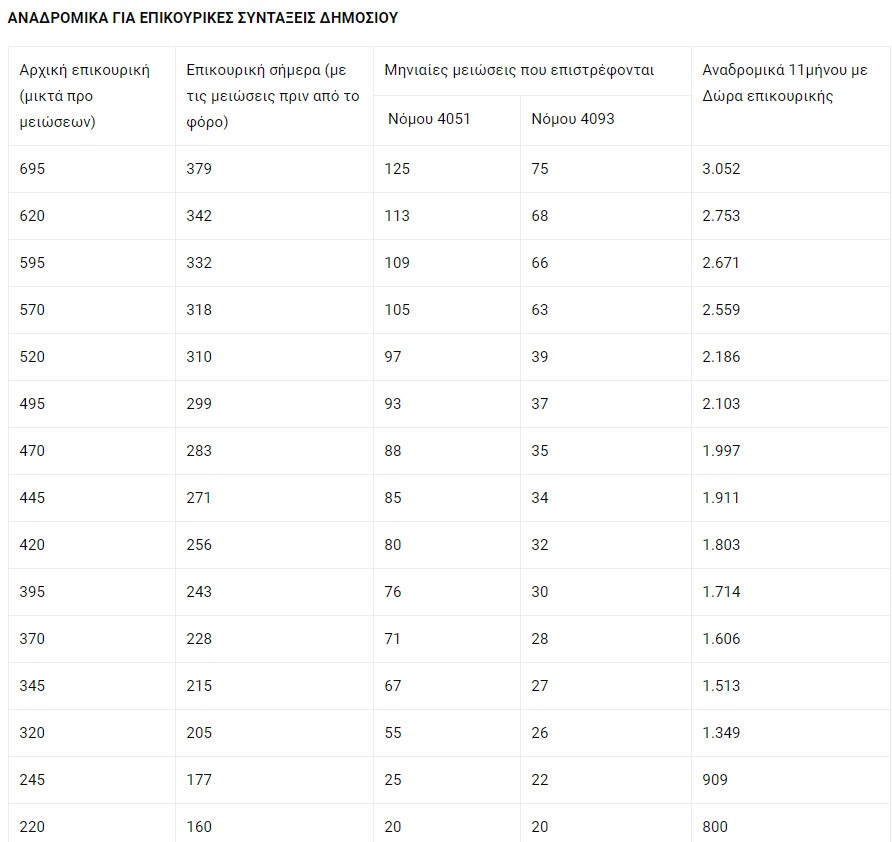The width and height of the screenshot is (892, 842).
Task: Select the 39 value under Νόμου 4093
Action: point(540,357)
